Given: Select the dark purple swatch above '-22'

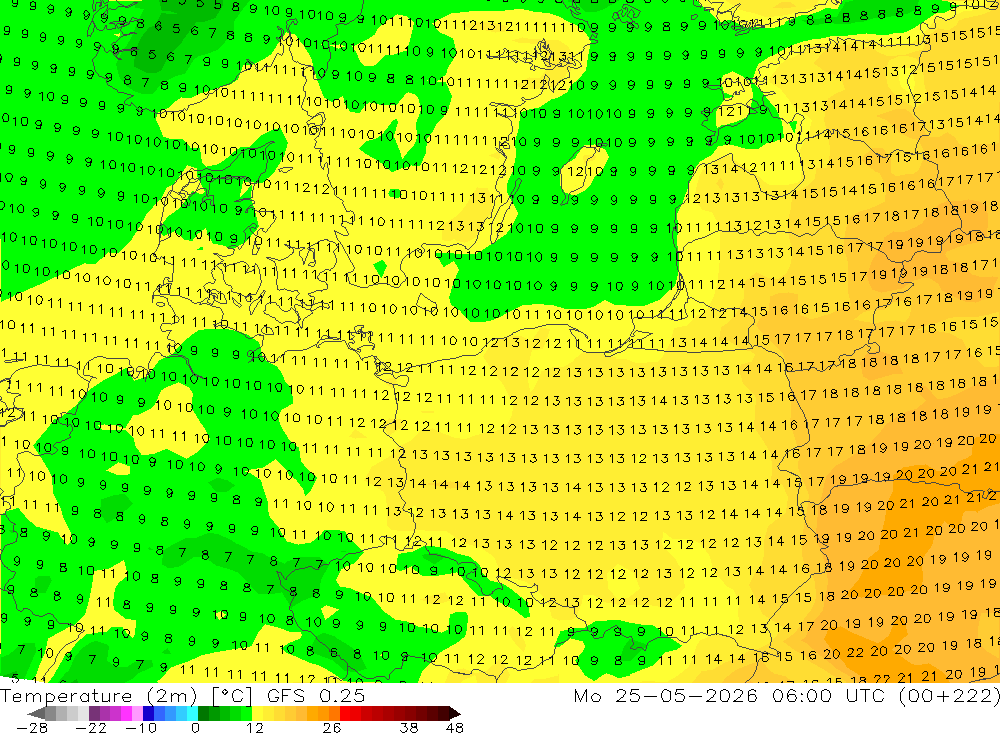Looking at the screenshot, I should coord(94,713).
